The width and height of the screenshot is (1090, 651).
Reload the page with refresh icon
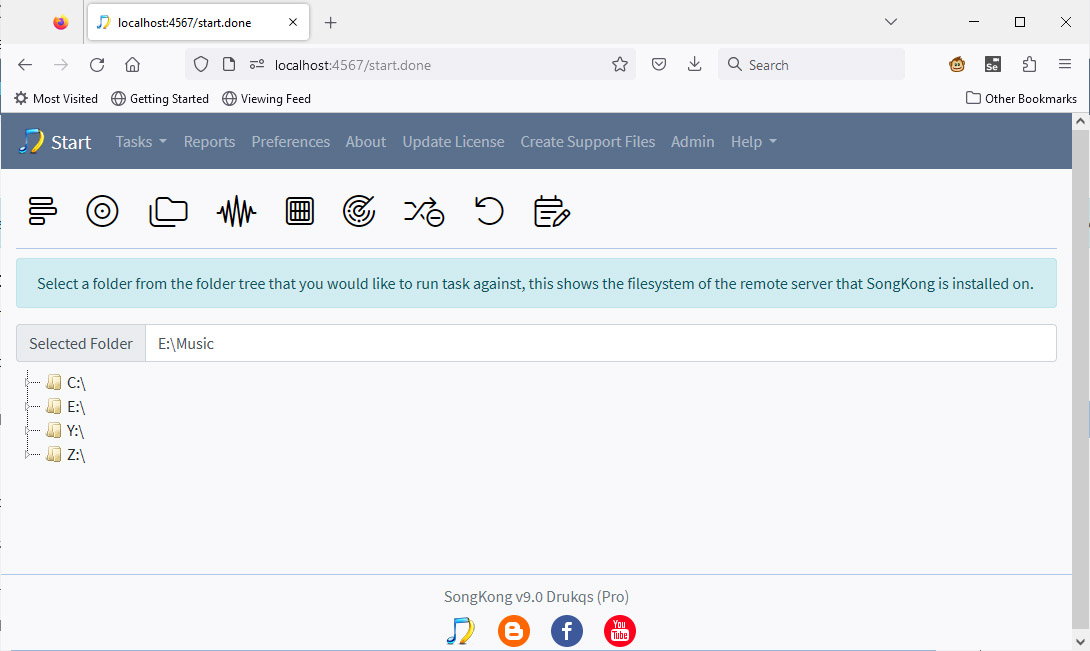pos(97,65)
